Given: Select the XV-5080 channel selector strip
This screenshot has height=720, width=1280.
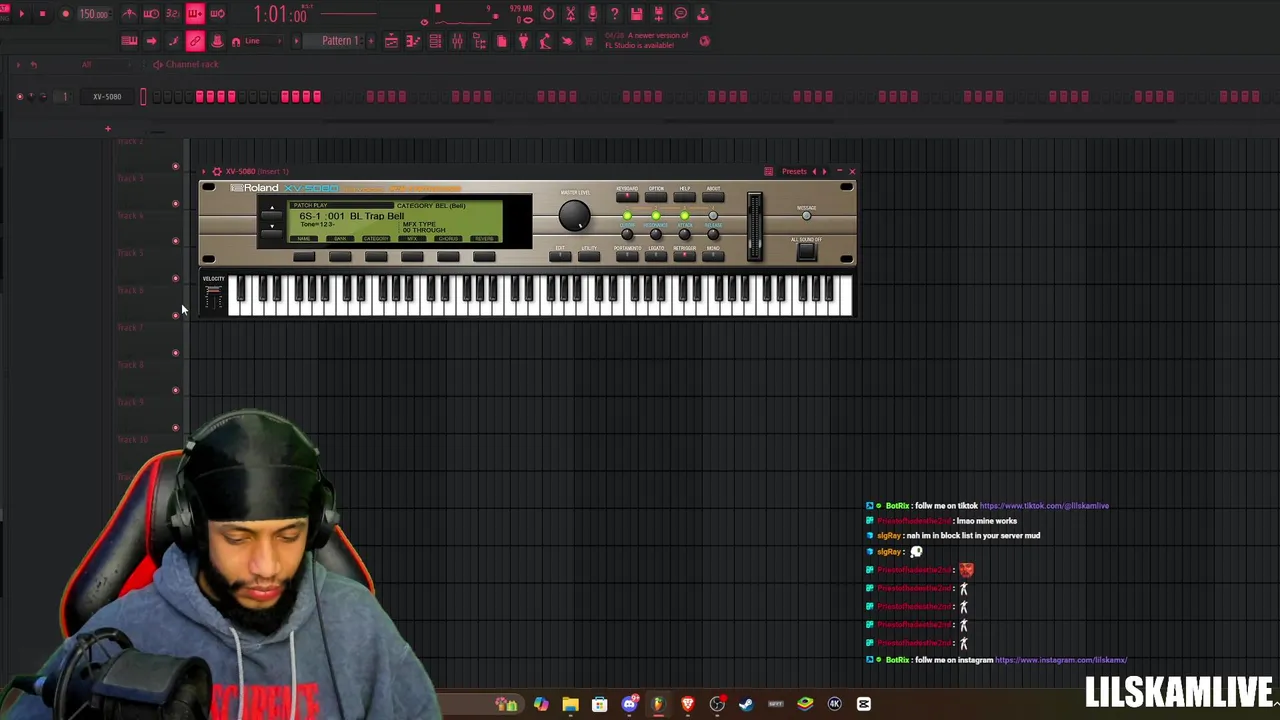Looking at the screenshot, I should 143,96.
